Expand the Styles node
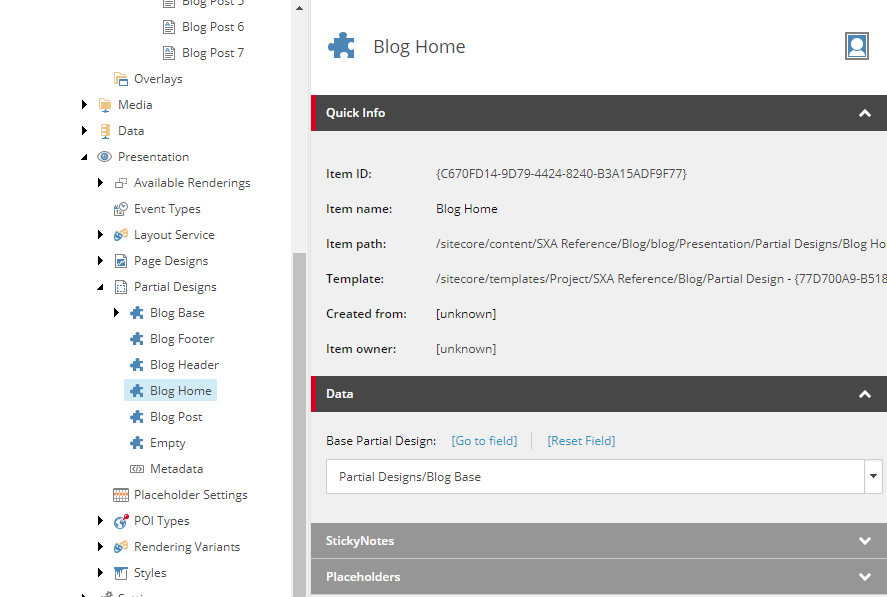This screenshot has width=887, height=597. (x=100, y=573)
